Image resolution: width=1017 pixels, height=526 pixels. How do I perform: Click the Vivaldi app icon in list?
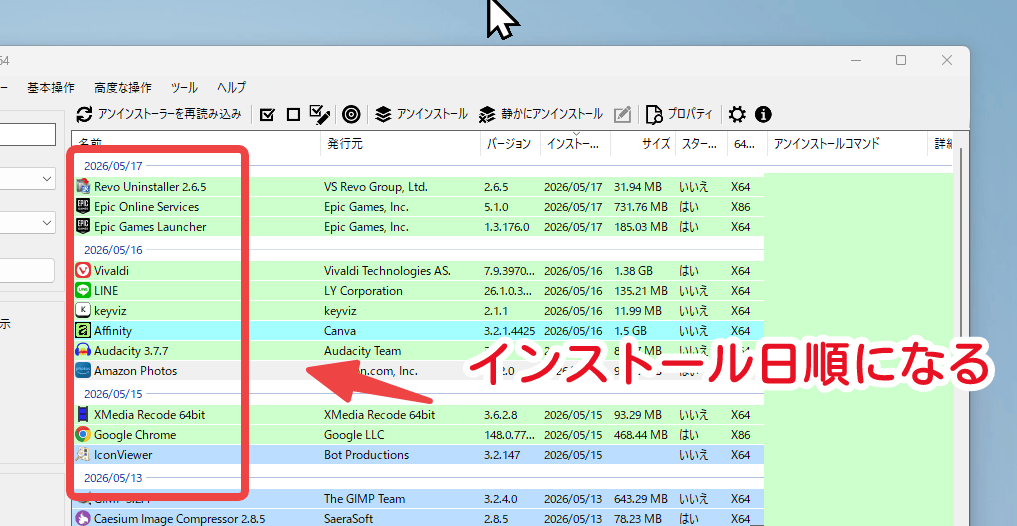(83, 270)
